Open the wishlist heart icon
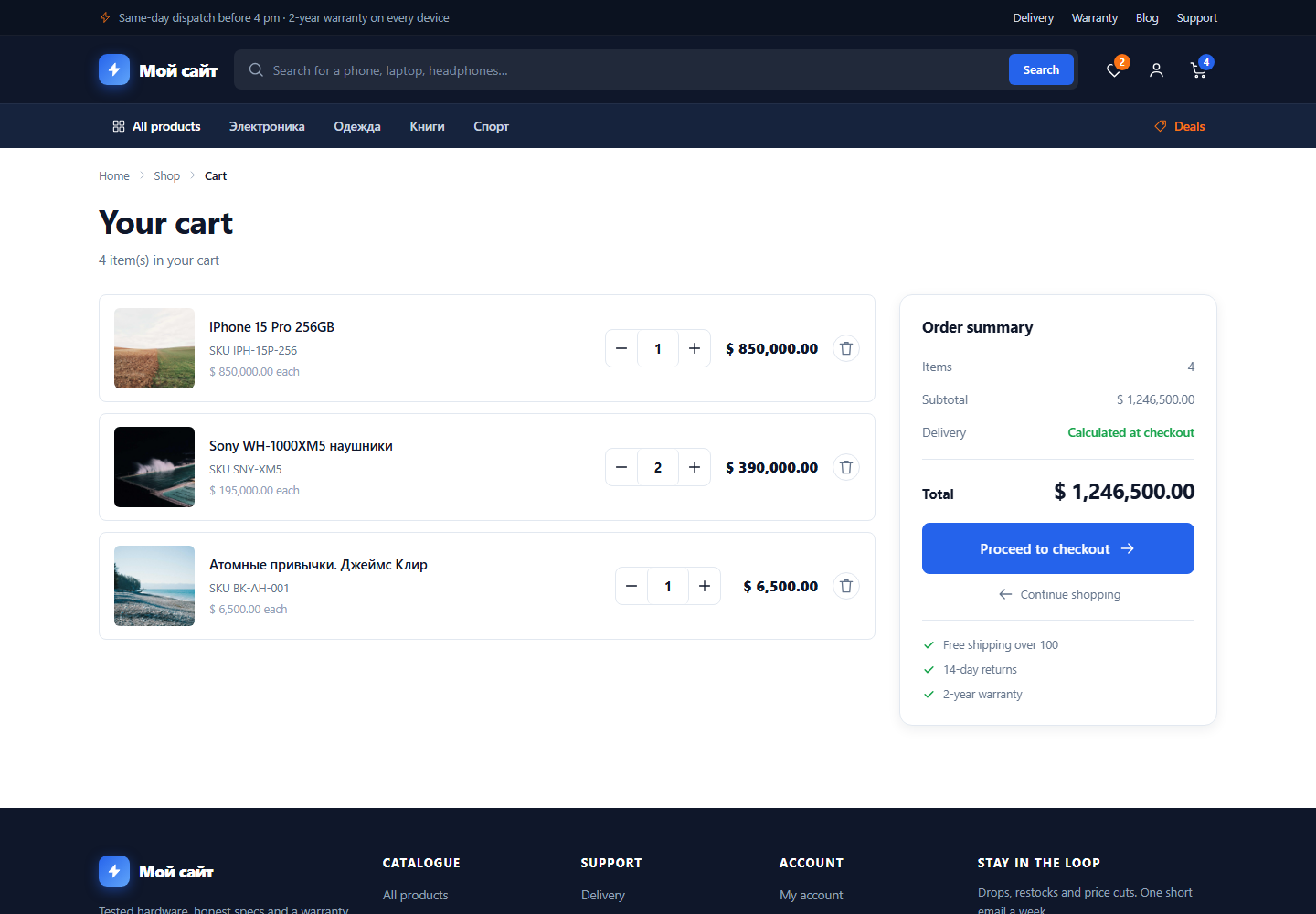 coord(1114,70)
